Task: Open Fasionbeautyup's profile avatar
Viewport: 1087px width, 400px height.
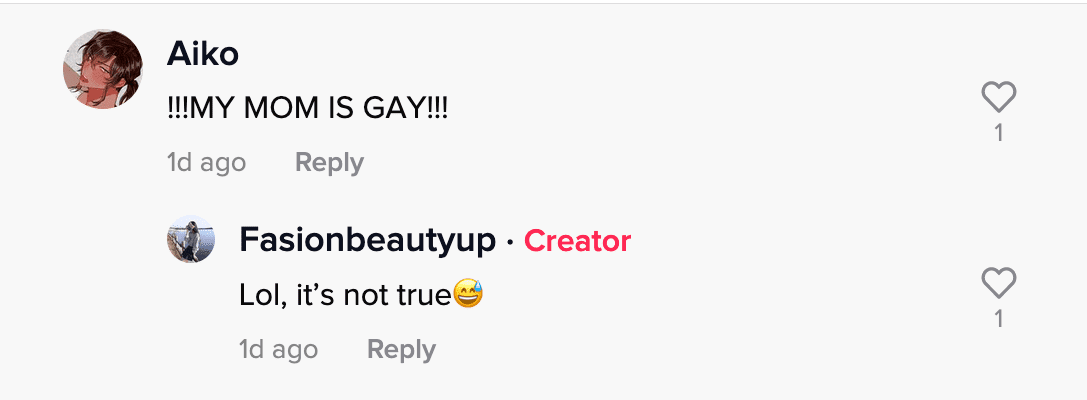Action: (x=190, y=240)
